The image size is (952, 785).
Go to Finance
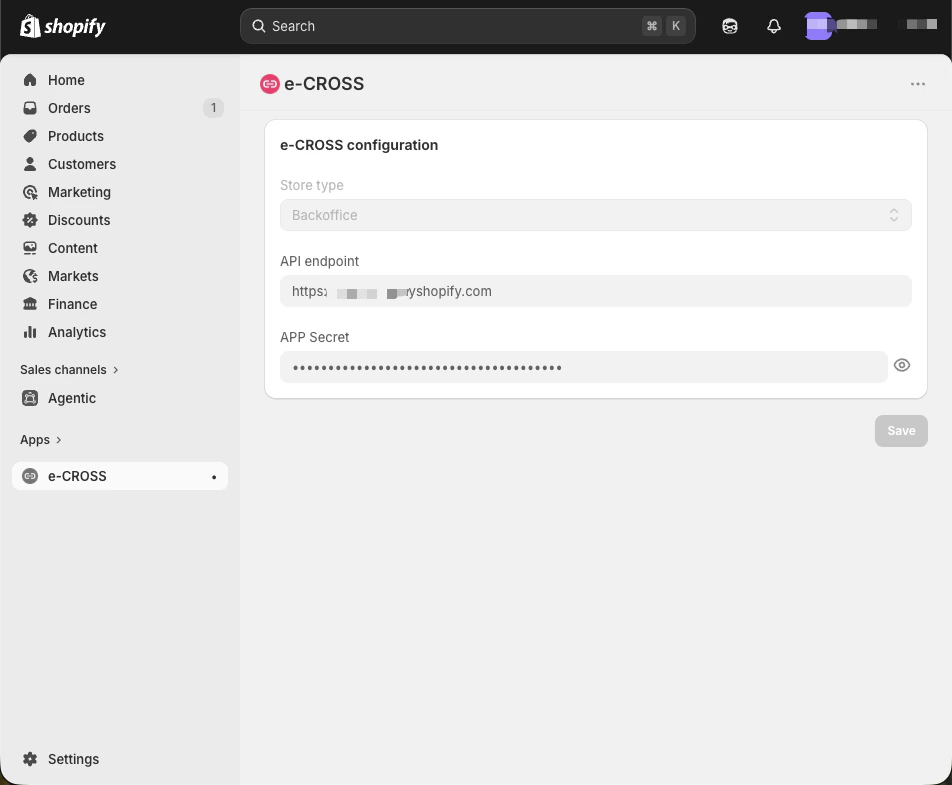(x=120, y=304)
